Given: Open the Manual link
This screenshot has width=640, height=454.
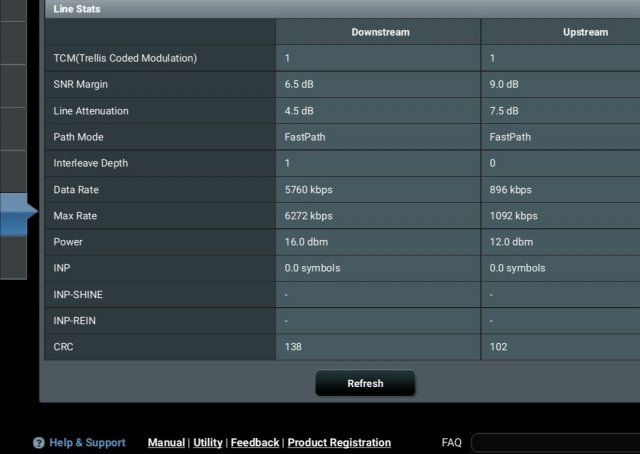Looking at the screenshot, I should coord(166,443).
